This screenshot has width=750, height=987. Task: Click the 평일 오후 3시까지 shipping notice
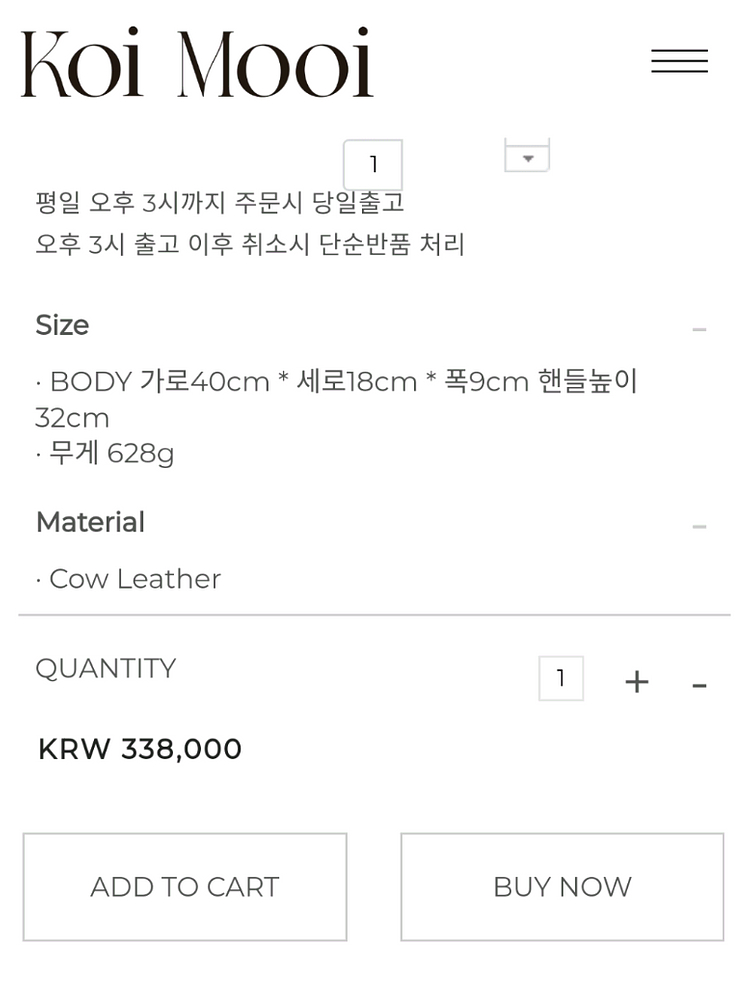(x=220, y=203)
